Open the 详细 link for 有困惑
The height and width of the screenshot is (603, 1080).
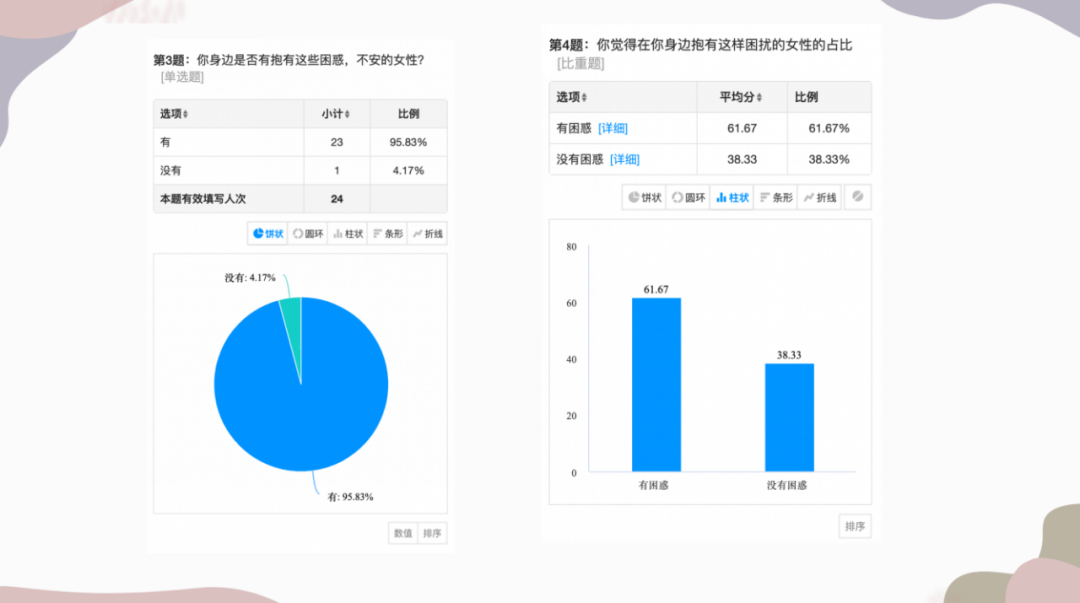(x=612, y=128)
